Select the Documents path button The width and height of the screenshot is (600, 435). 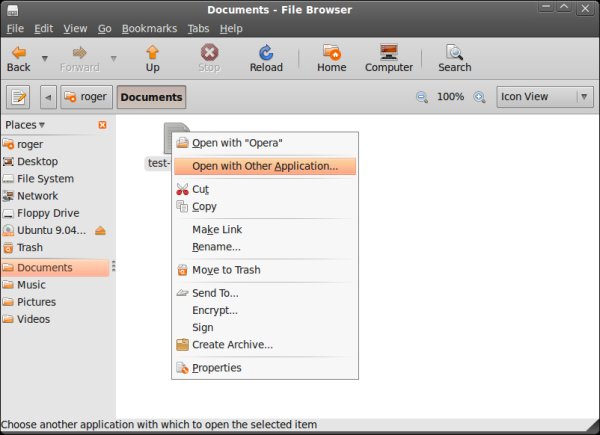point(152,97)
